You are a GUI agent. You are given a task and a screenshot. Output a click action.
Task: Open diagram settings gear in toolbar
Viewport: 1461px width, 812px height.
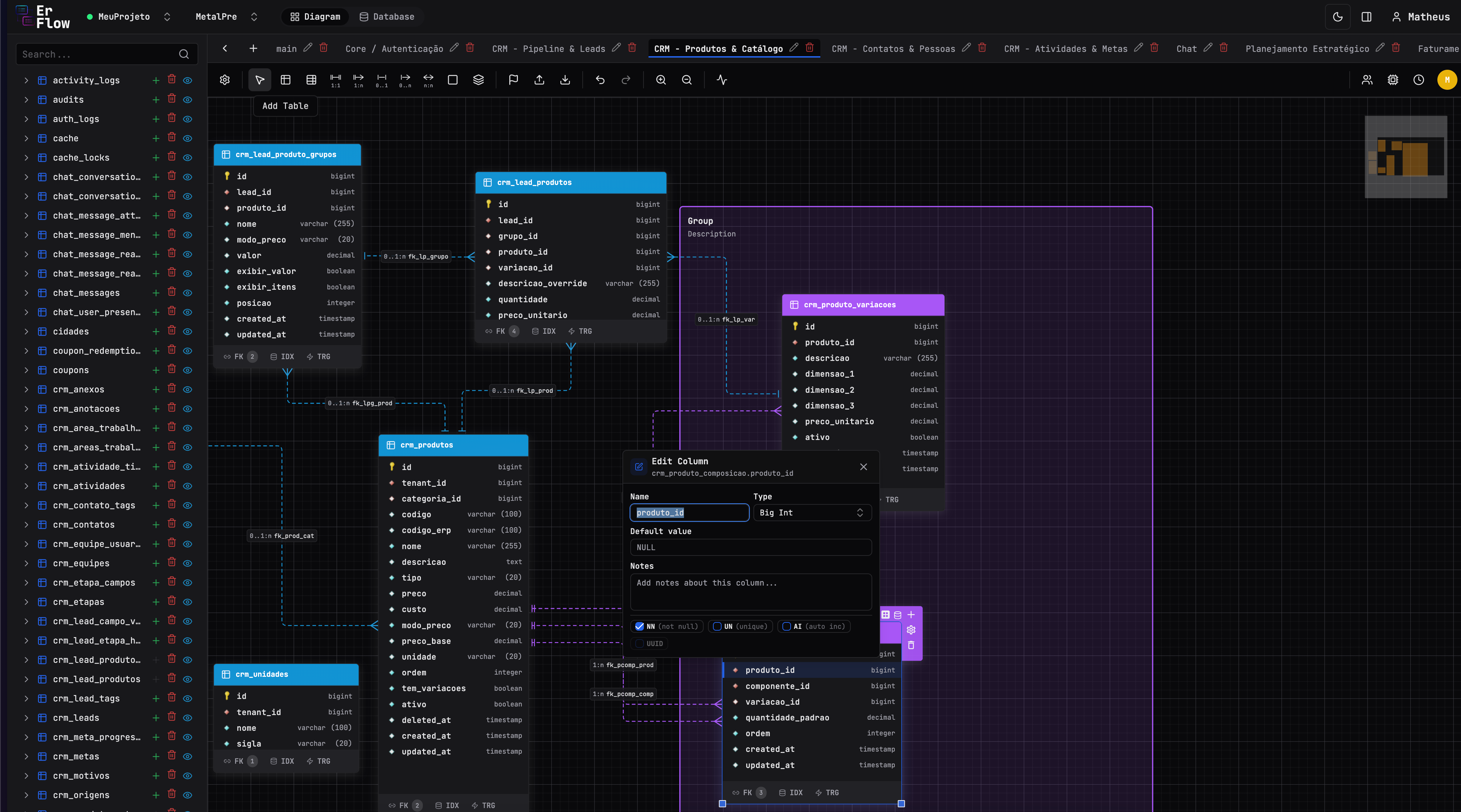click(225, 80)
